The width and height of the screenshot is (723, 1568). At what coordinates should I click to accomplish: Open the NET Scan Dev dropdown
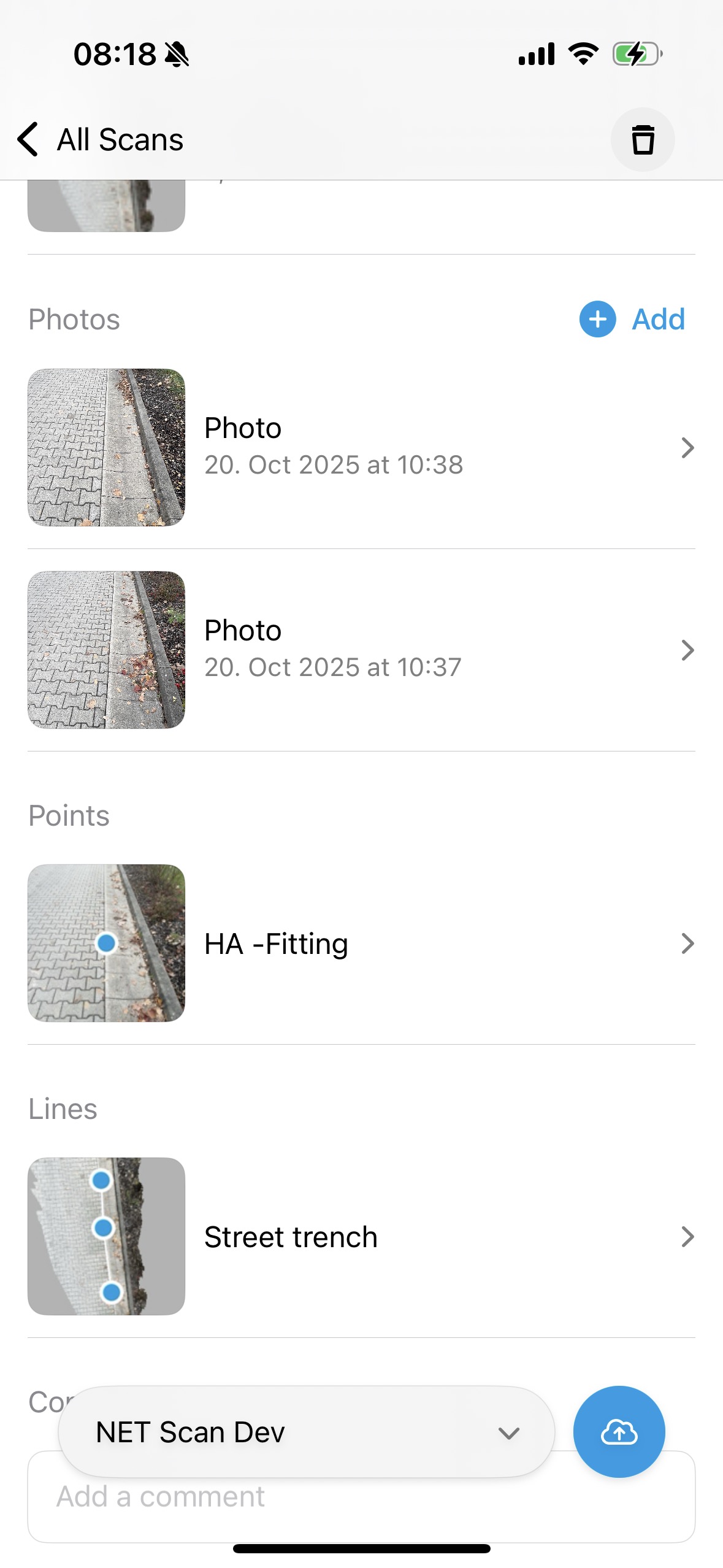point(307,1432)
